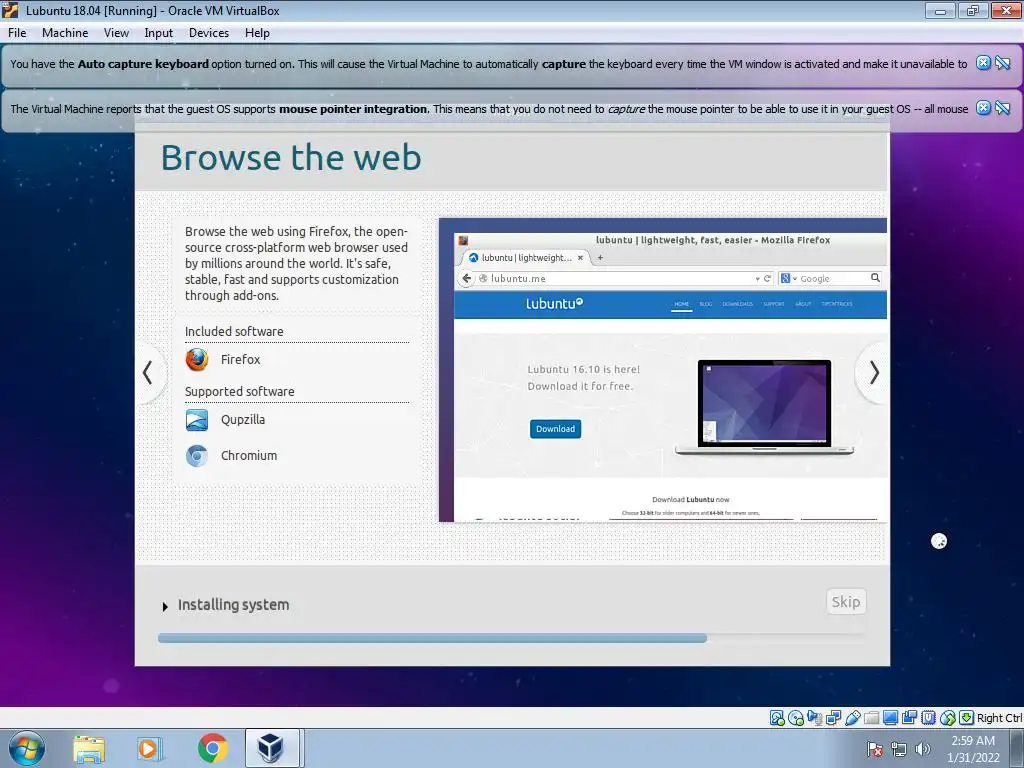Viewport: 1024px width, 768px height.
Task: Open the Devices menu
Action: pyautogui.click(x=208, y=33)
